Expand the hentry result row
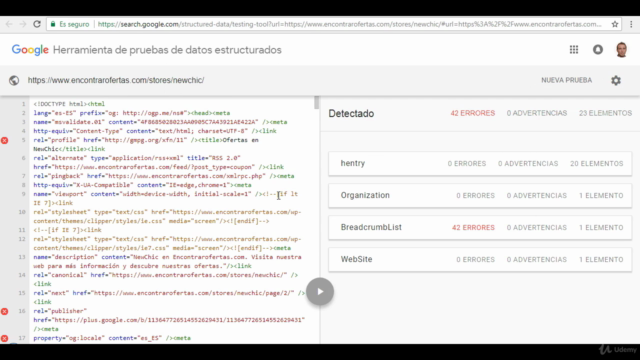The width and height of the screenshot is (640, 360). [480, 164]
